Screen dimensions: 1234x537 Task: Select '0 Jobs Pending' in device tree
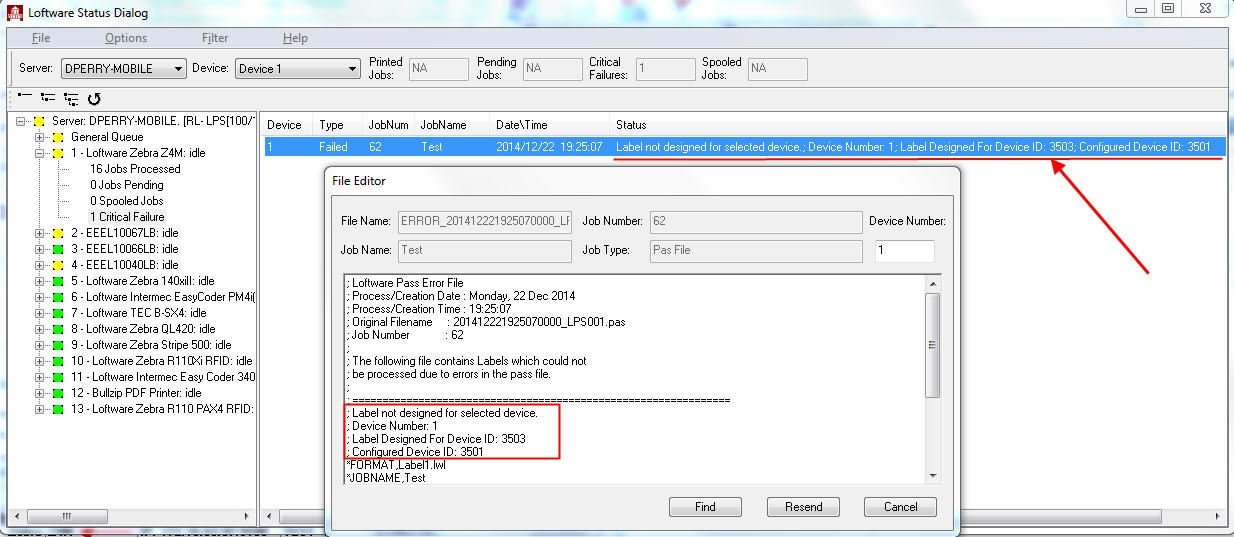tap(126, 185)
